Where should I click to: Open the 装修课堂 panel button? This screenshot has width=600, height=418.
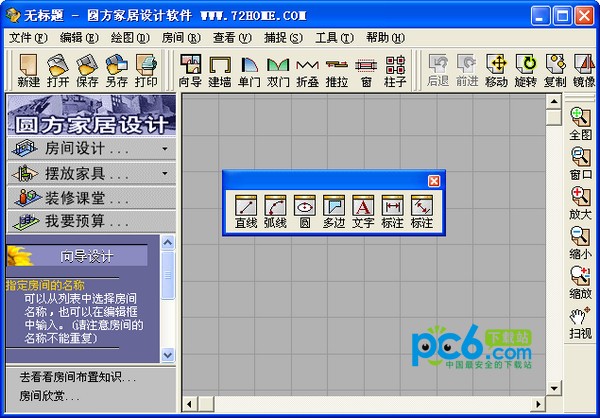point(91,198)
